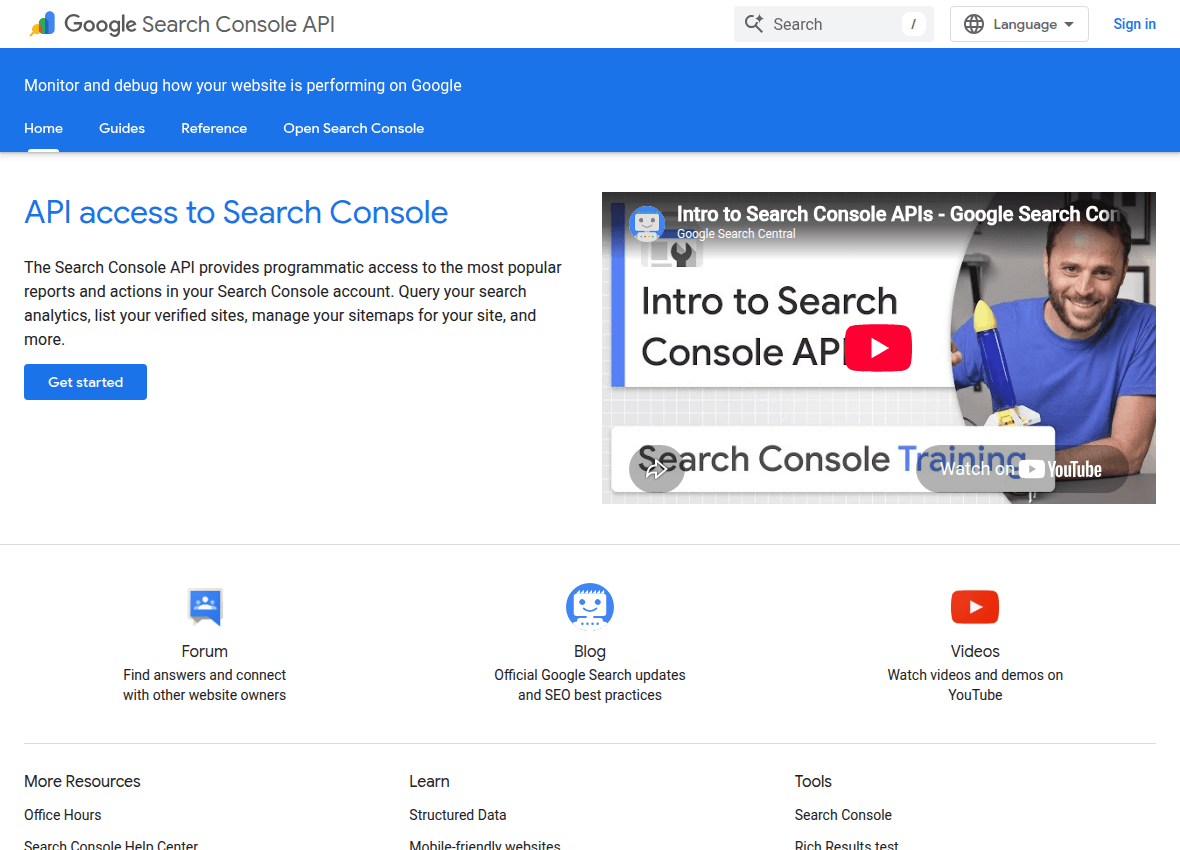Click 'Monitor and debug' banner tagline
This screenshot has height=850, width=1180.
(242, 85)
